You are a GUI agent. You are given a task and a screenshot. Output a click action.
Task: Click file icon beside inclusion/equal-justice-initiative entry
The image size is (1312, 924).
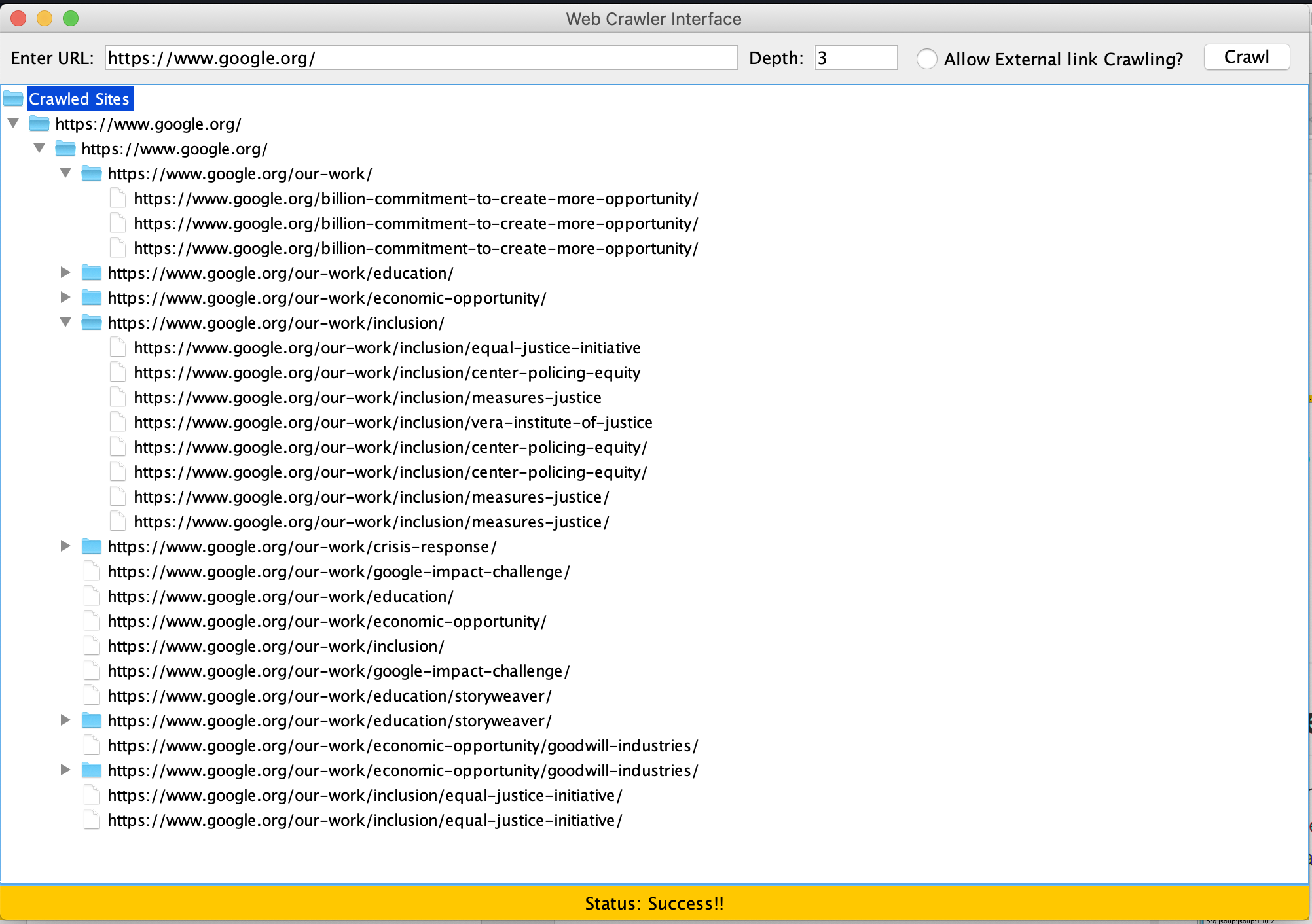118,347
